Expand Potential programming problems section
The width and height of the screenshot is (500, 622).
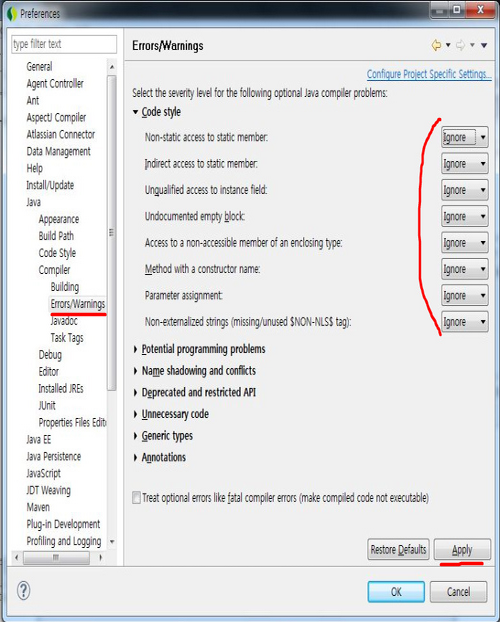point(135,349)
